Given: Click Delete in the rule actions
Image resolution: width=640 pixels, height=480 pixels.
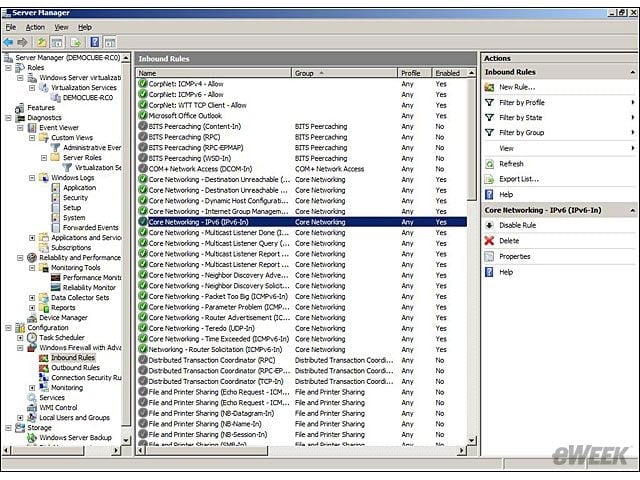Looking at the screenshot, I should (509, 241).
